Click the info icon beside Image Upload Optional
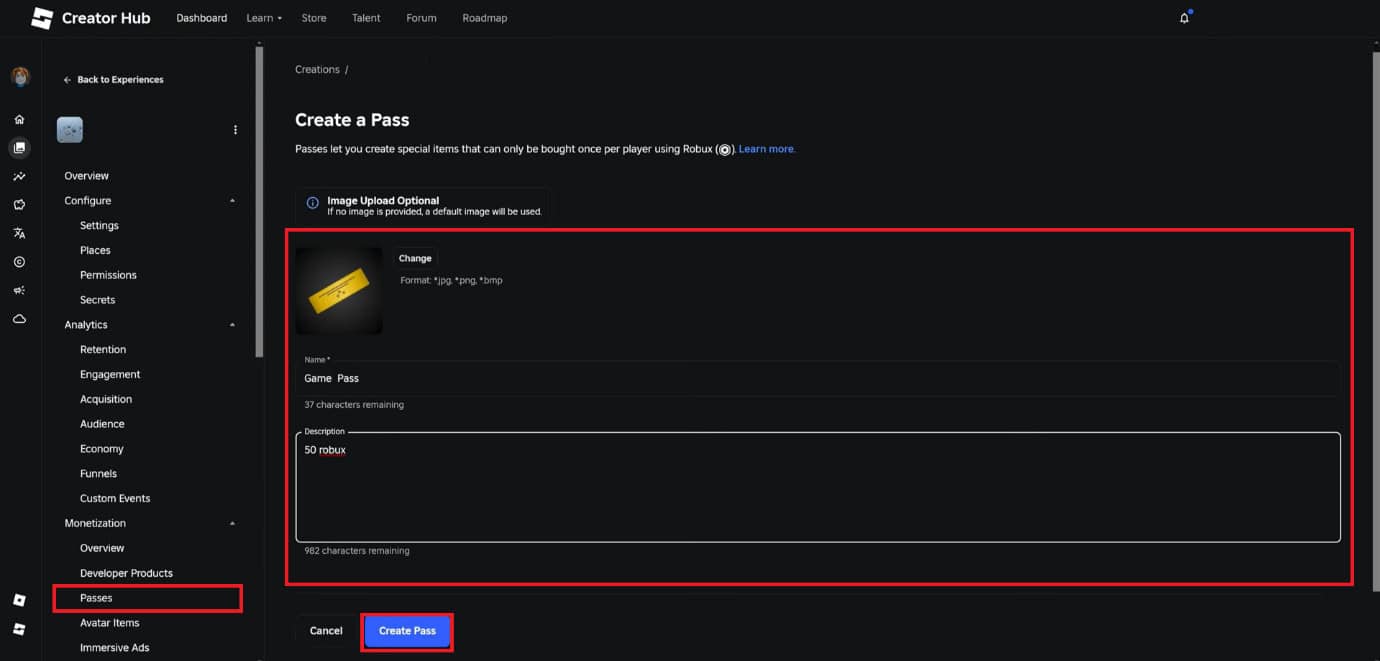Viewport: 1380px width, 661px height. click(313, 204)
